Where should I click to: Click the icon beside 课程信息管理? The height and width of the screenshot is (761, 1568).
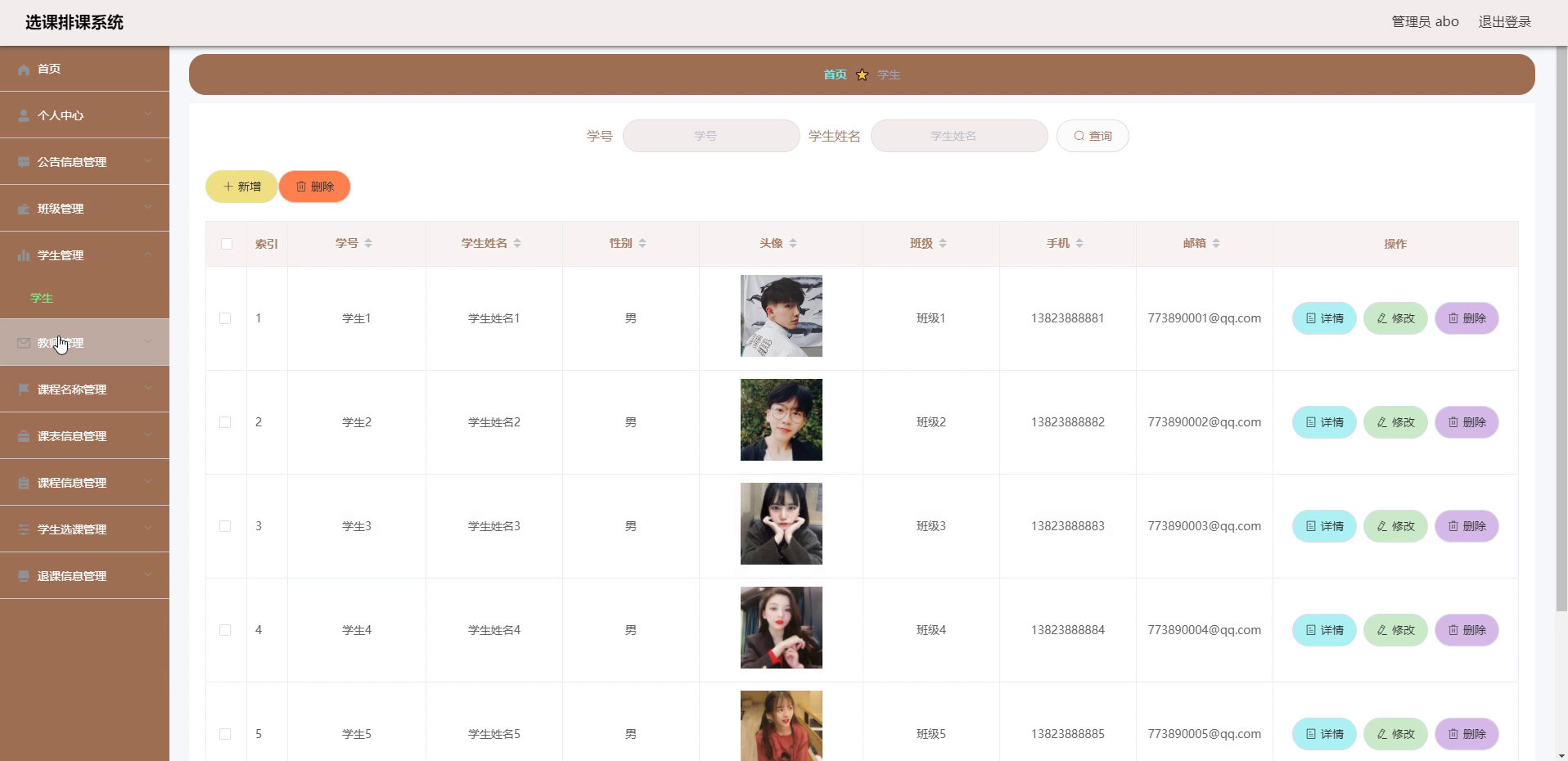click(x=24, y=484)
